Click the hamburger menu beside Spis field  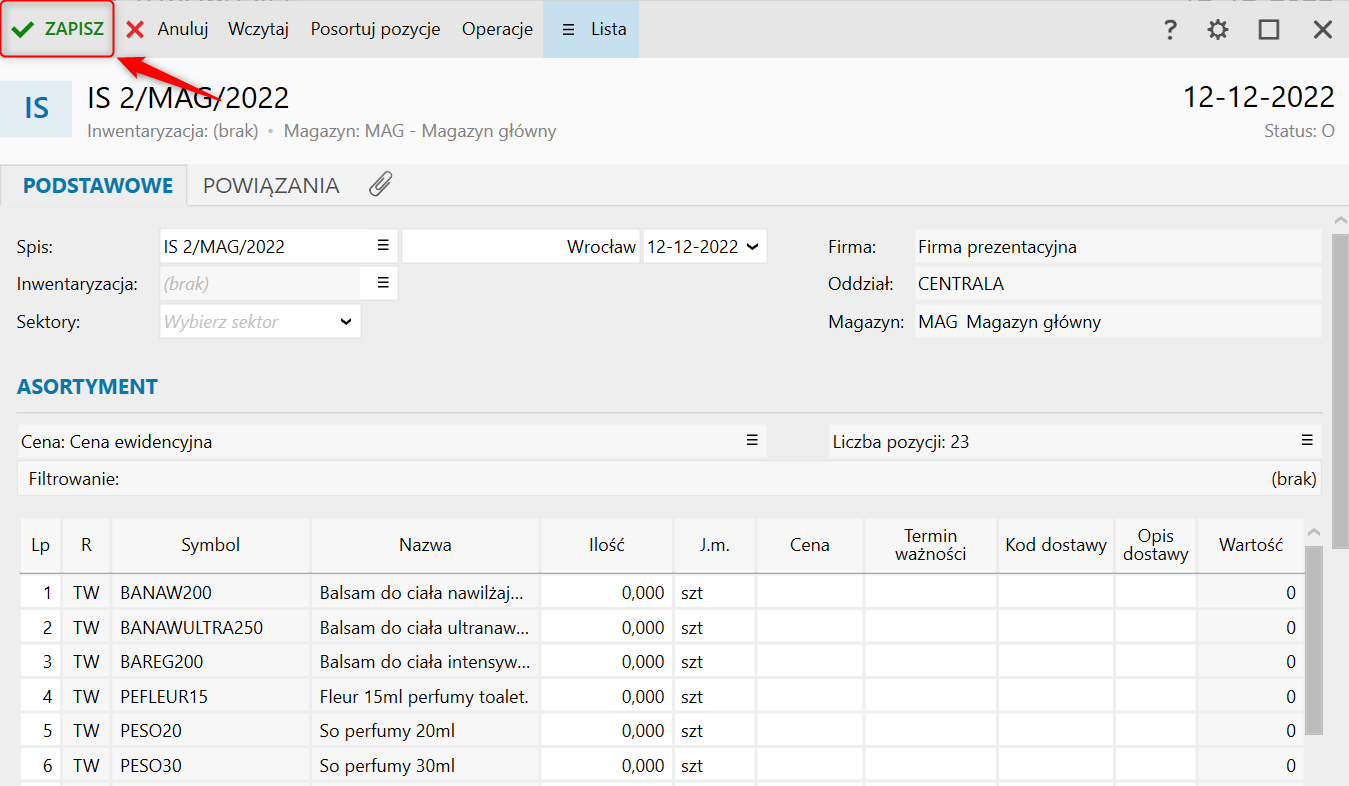(x=382, y=246)
